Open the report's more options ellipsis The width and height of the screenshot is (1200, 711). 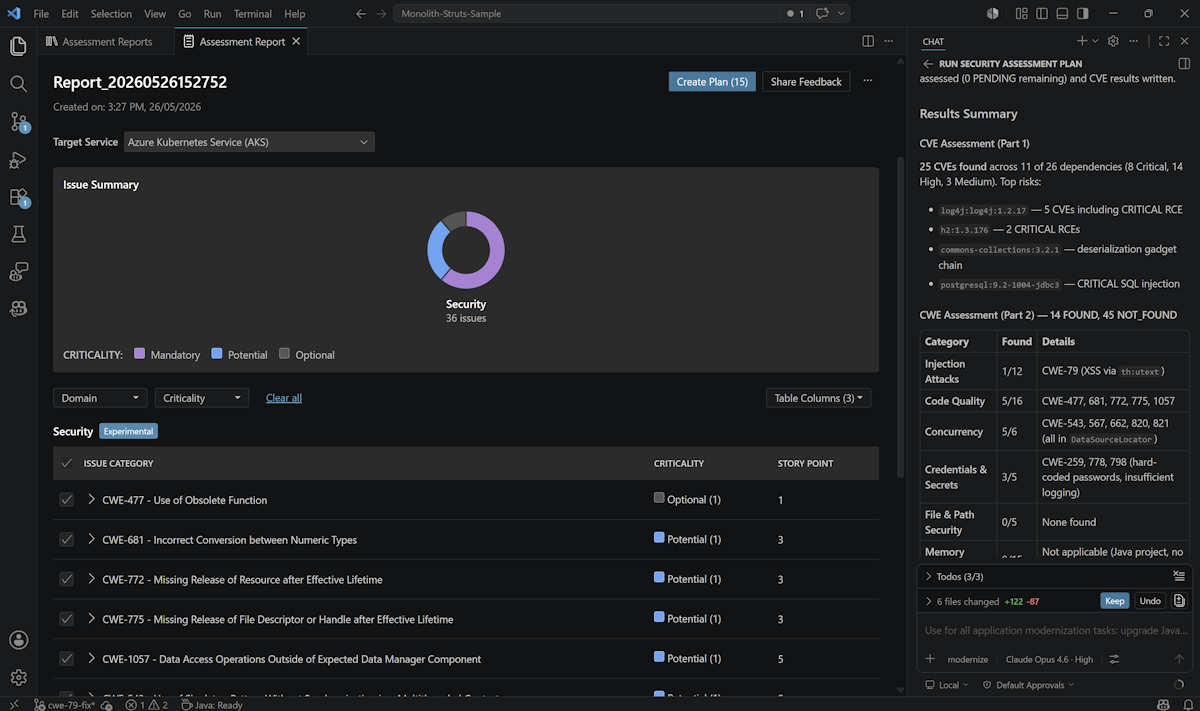tap(867, 81)
